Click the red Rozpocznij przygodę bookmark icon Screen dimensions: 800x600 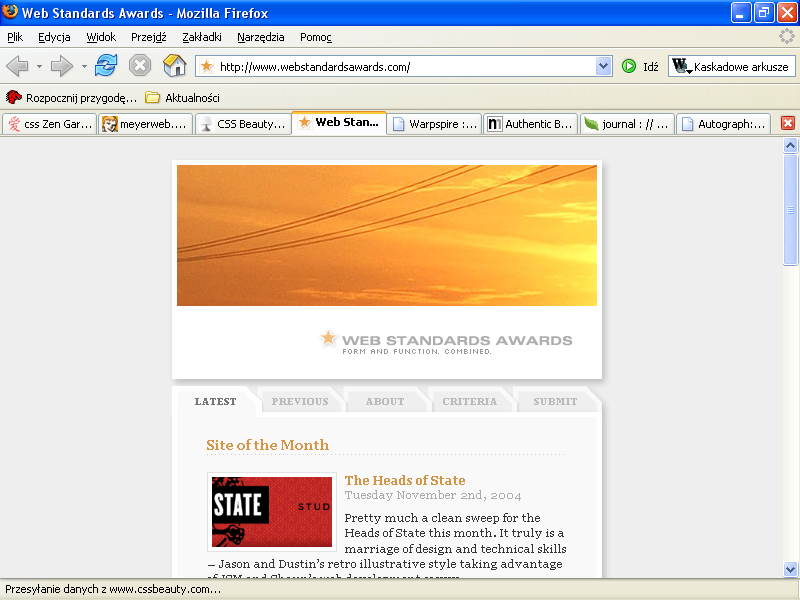[14, 97]
